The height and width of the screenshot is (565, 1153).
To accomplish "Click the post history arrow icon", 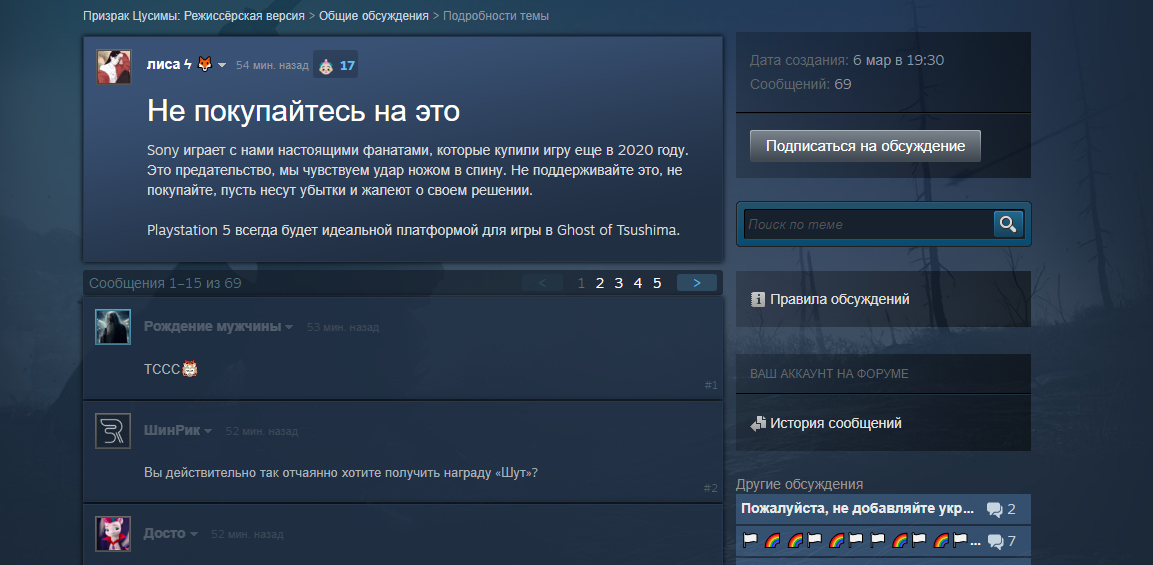I will pyautogui.click(x=758, y=424).
